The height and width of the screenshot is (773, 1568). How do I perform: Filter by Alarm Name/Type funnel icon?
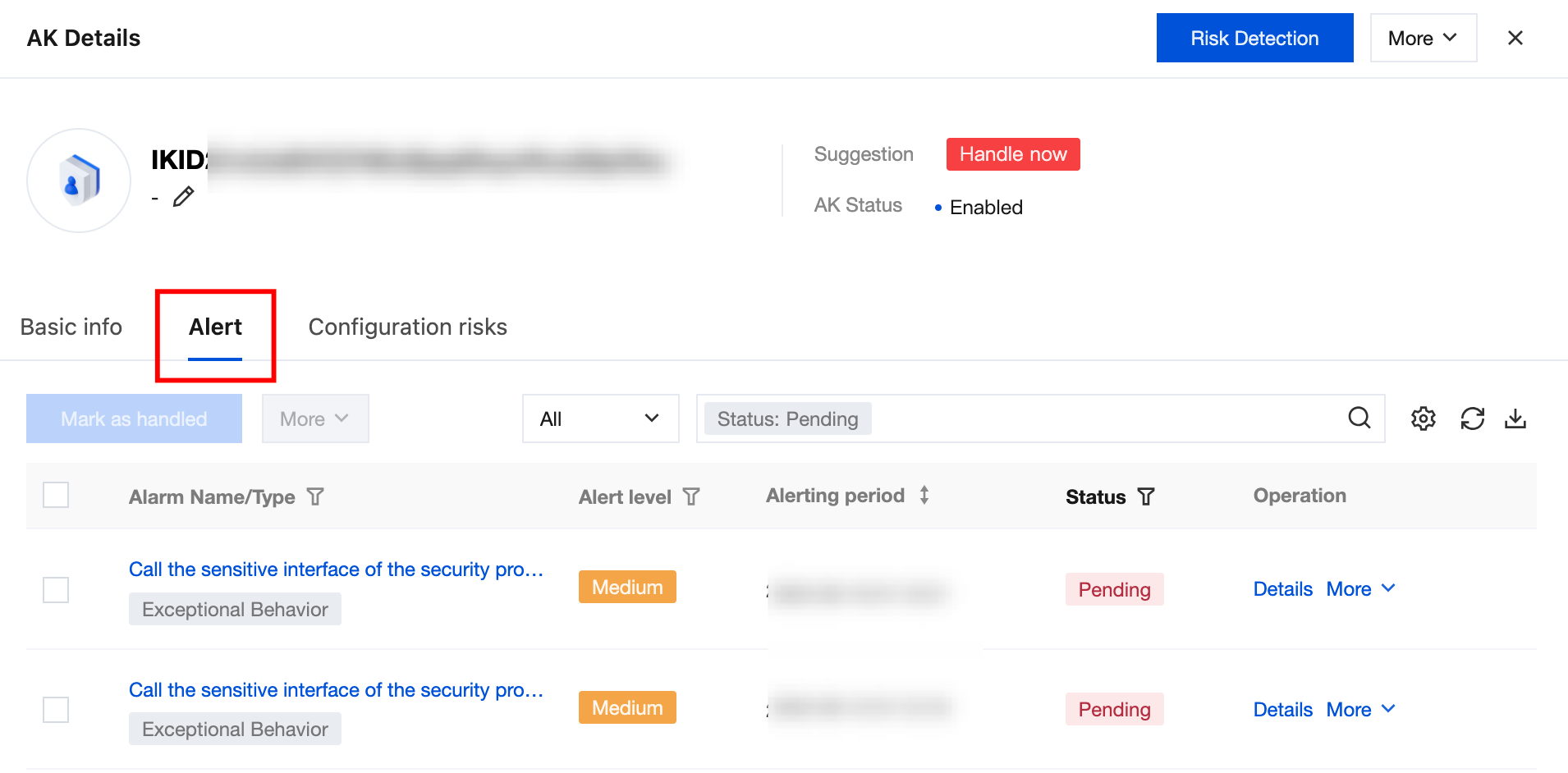coord(315,496)
